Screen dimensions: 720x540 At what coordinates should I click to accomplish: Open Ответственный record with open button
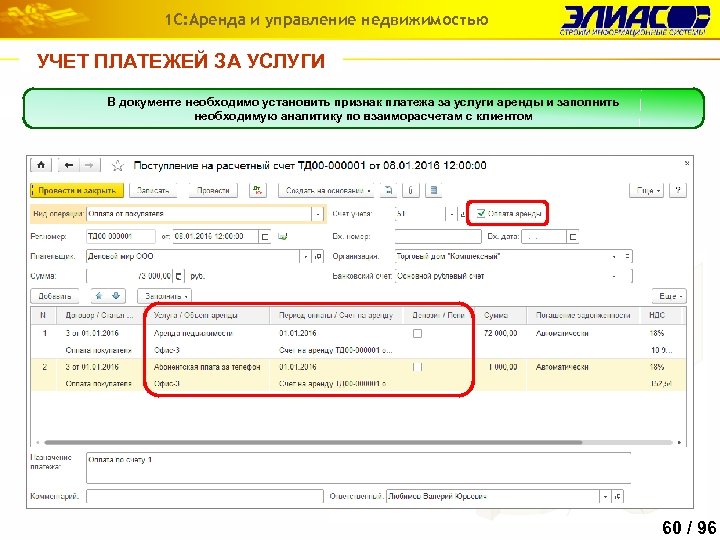pyautogui.click(x=618, y=496)
